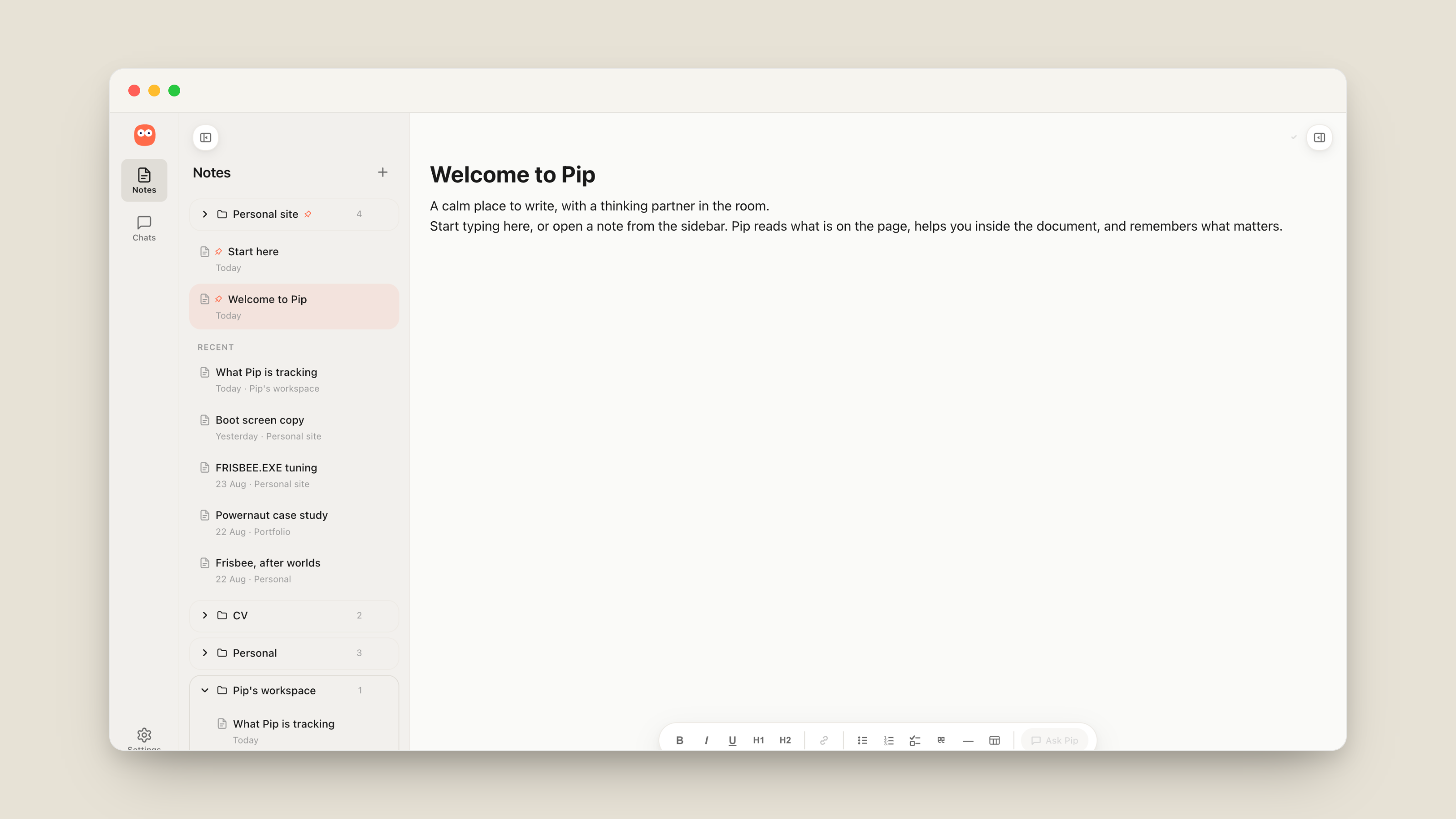
Task: Click the Notes panel heading
Action: click(x=212, y=173)
